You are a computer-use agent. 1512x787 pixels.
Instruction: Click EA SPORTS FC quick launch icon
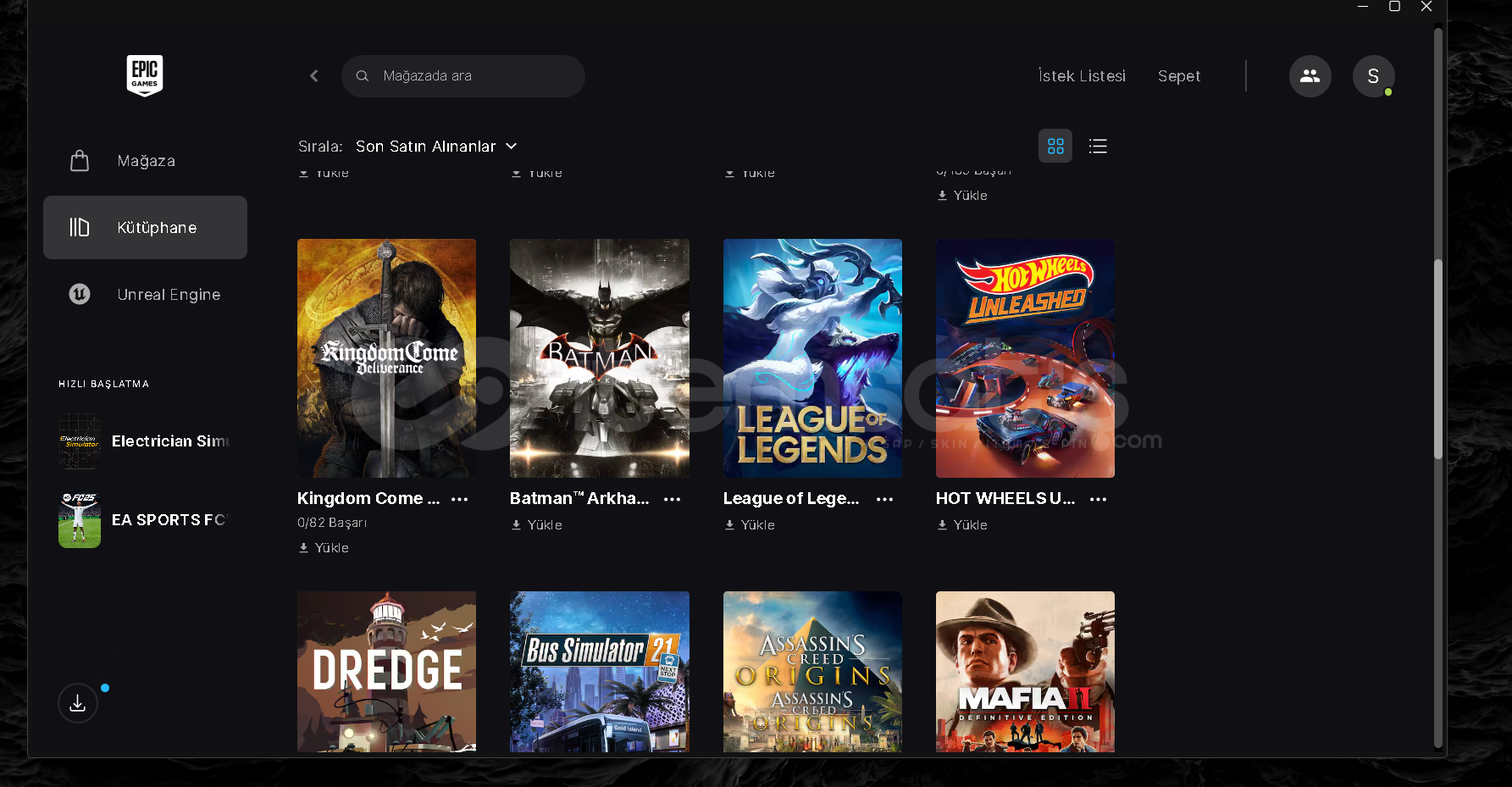click(80, 520)
